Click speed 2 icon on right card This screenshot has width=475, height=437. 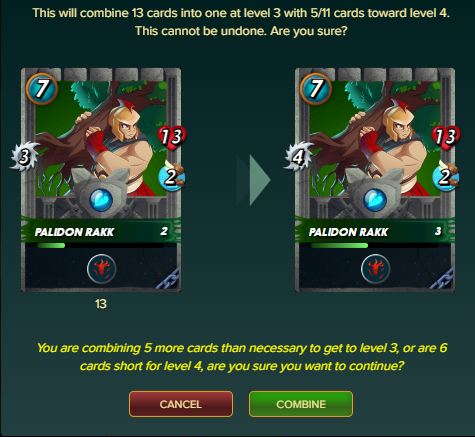[x=445, y=177]
